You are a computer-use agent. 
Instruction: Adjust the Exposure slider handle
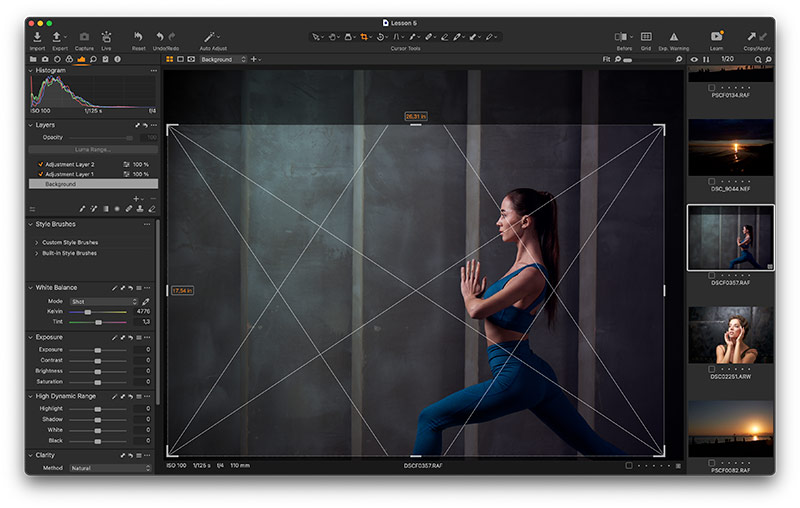coord(97,350)
